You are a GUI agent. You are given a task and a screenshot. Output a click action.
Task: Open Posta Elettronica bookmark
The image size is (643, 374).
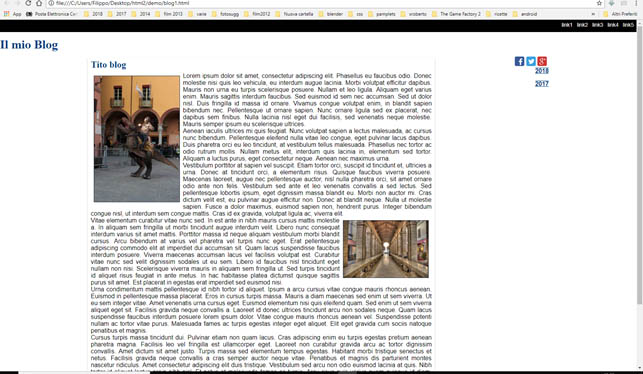(51, 14)
